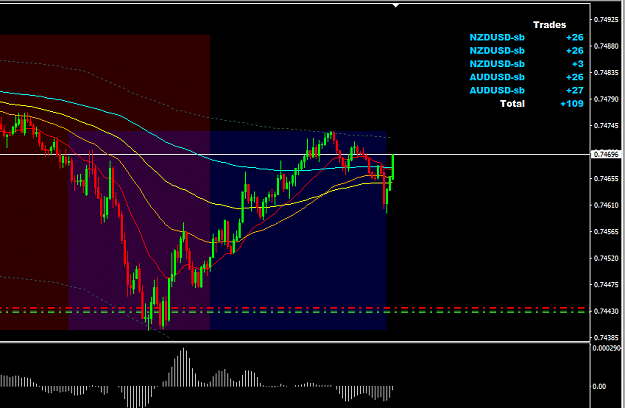Click the "+3" trade result value
Viewport: 625px width, 408px height.
578,64
